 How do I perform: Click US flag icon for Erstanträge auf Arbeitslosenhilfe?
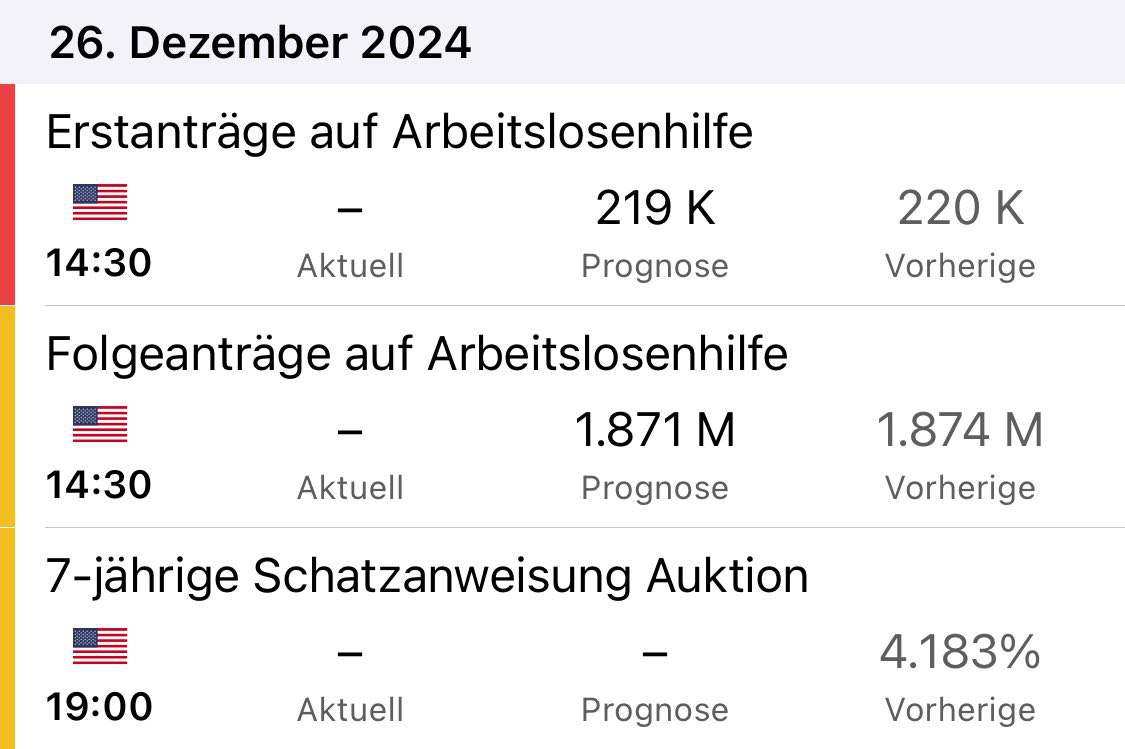coord(100,203)
